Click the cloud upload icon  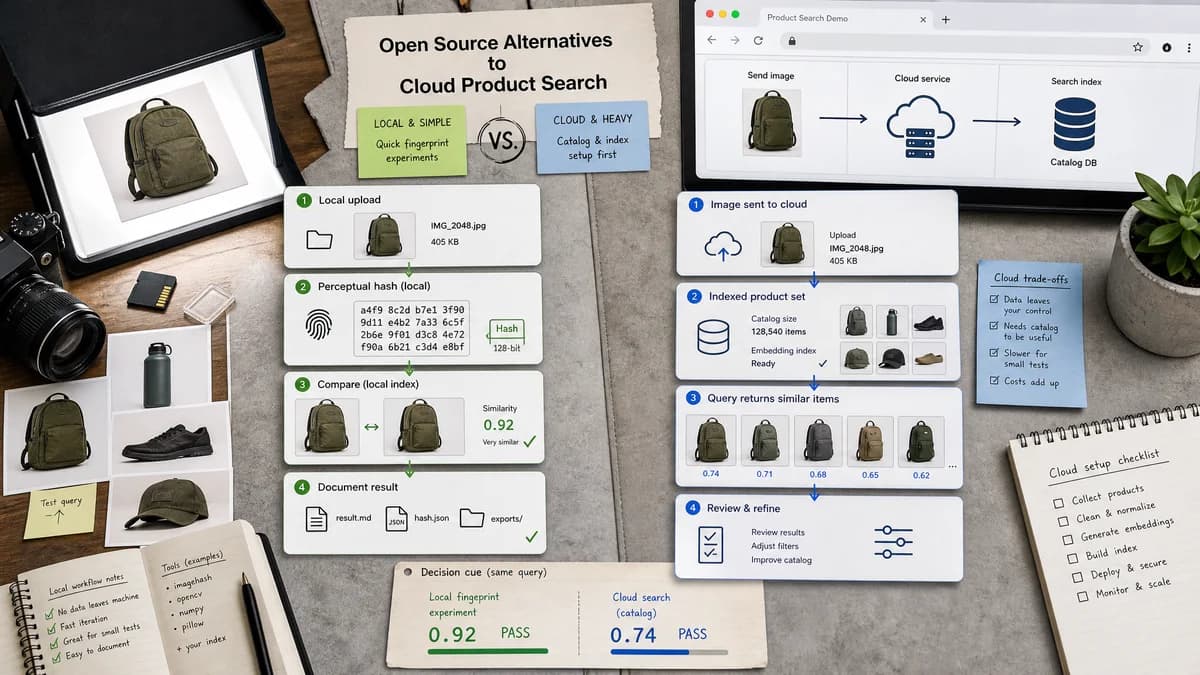click(722, 247)
